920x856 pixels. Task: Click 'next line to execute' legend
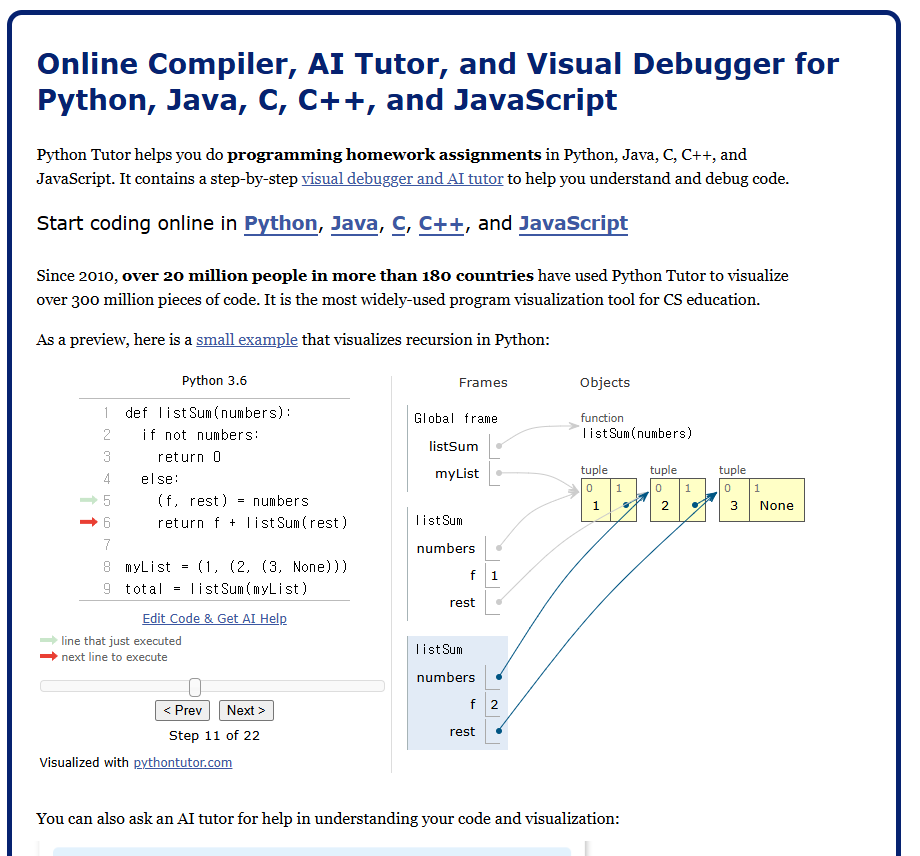coord(114,657)
